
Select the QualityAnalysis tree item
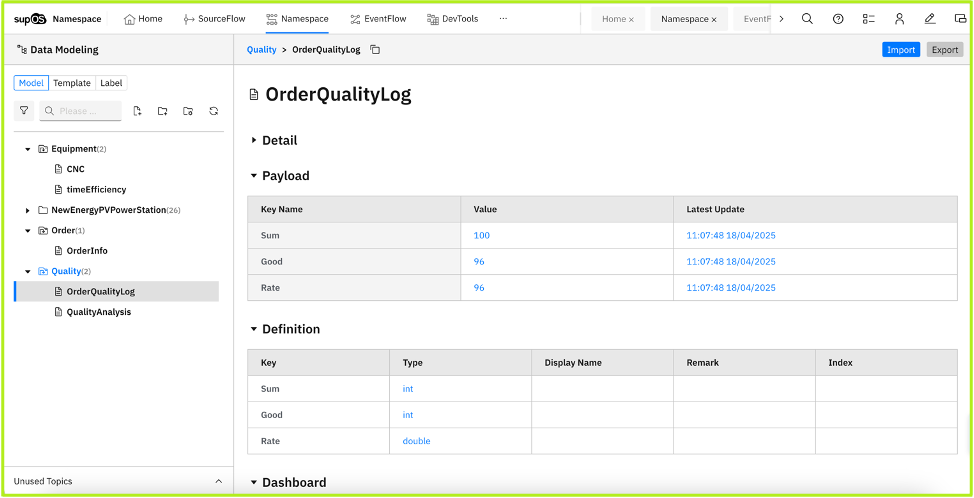[99, 312]
